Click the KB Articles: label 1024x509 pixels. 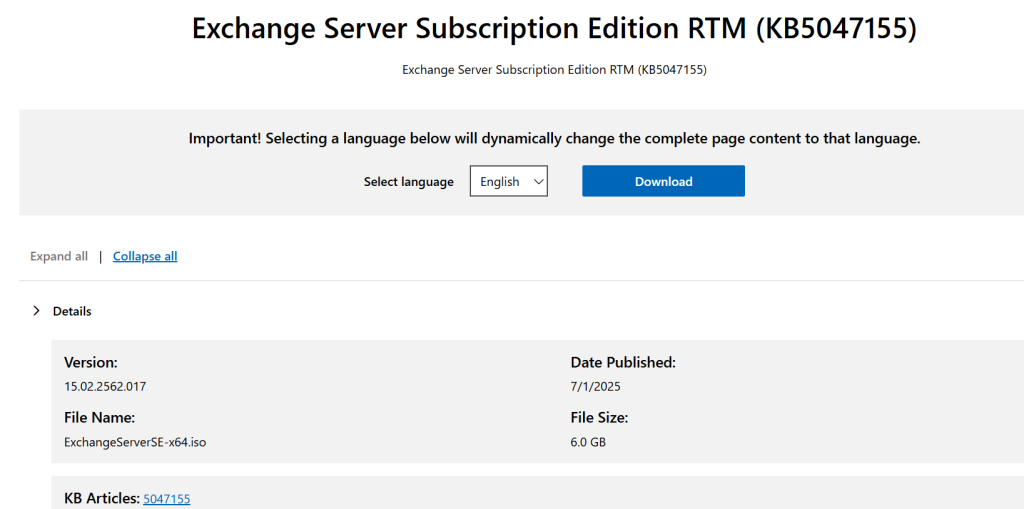102,499
